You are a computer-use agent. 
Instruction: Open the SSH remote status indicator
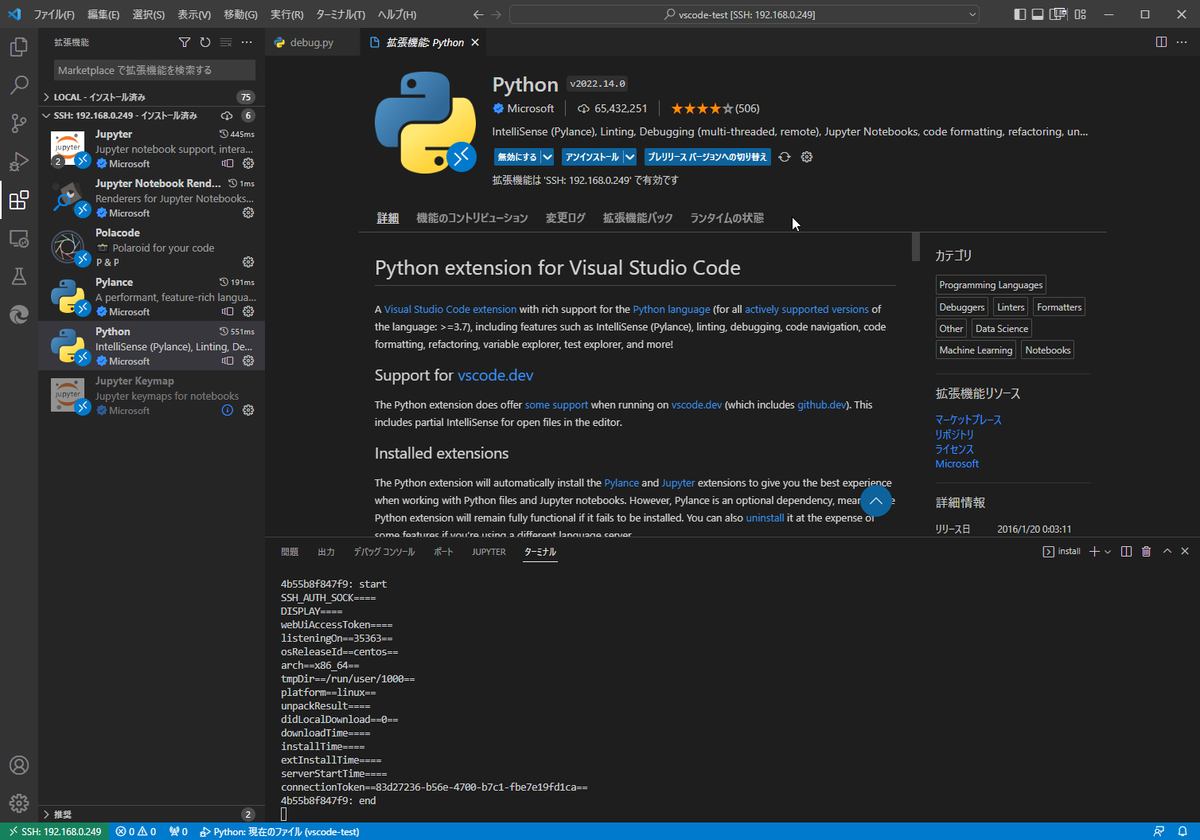tap(53, 831)
